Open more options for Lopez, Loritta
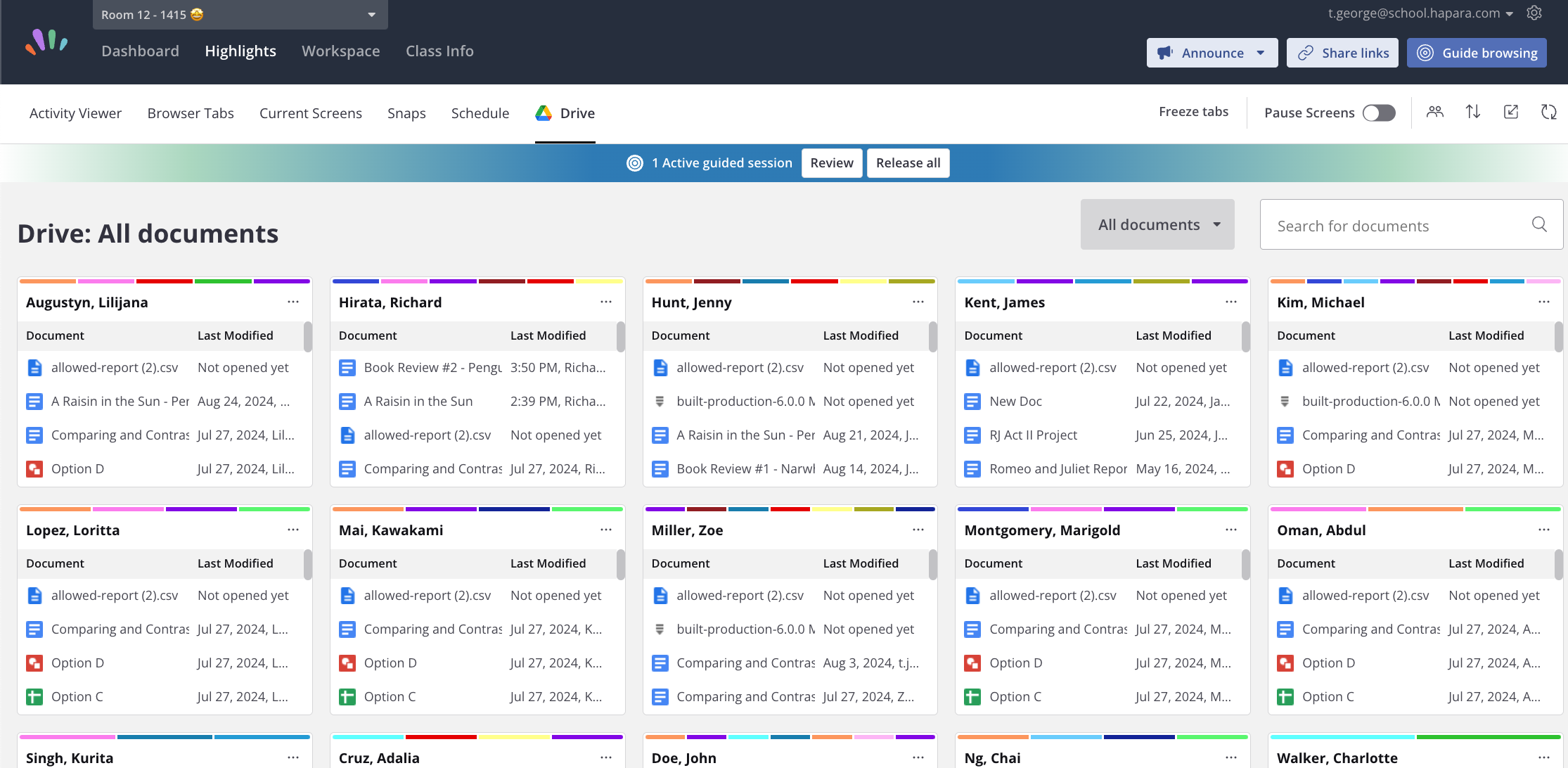 pos(293,530)
